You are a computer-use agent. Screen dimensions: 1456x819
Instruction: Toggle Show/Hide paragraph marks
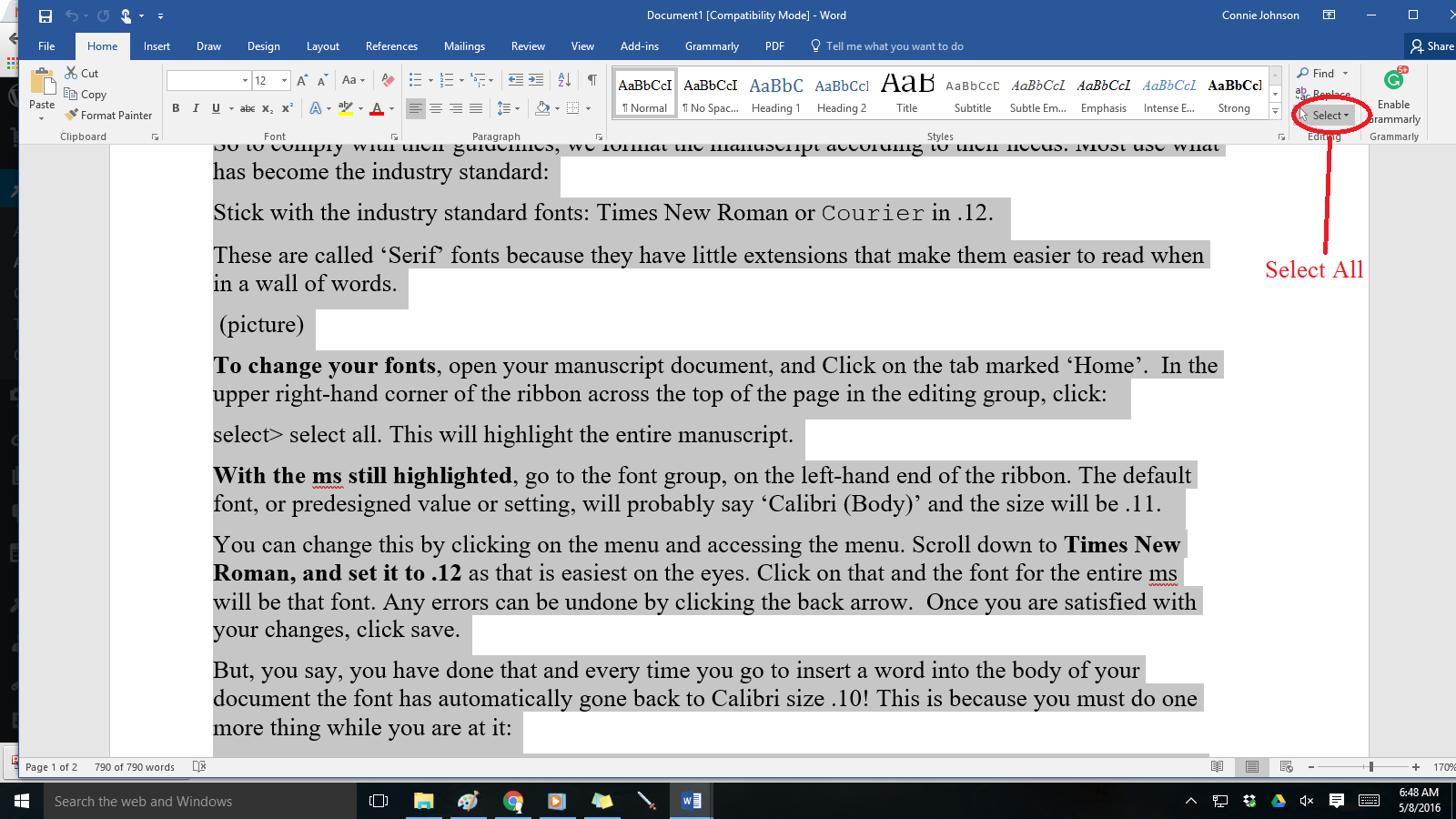(x=592, y=80)
